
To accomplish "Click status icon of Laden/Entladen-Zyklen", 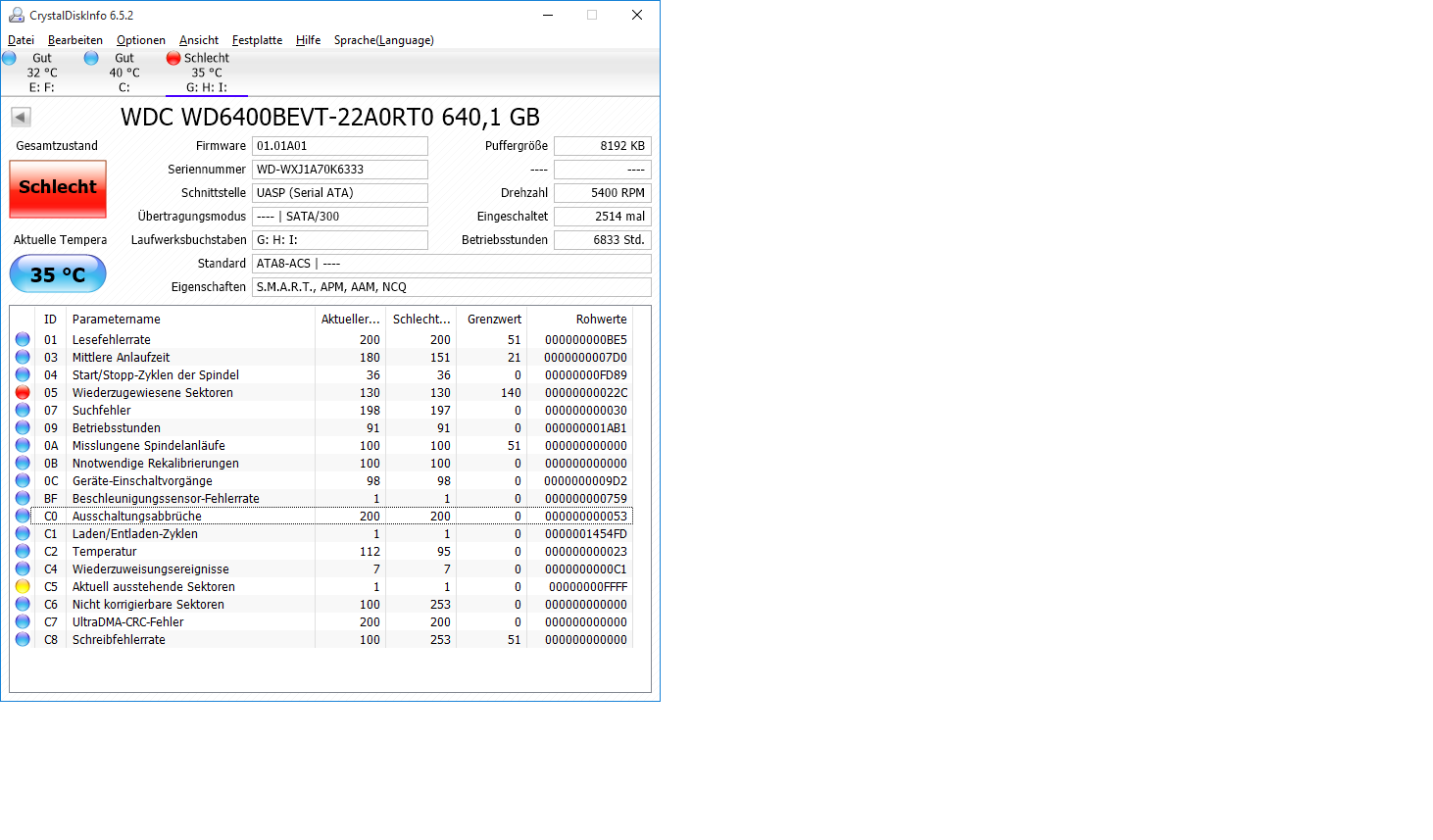I will (x=23, y=533).
